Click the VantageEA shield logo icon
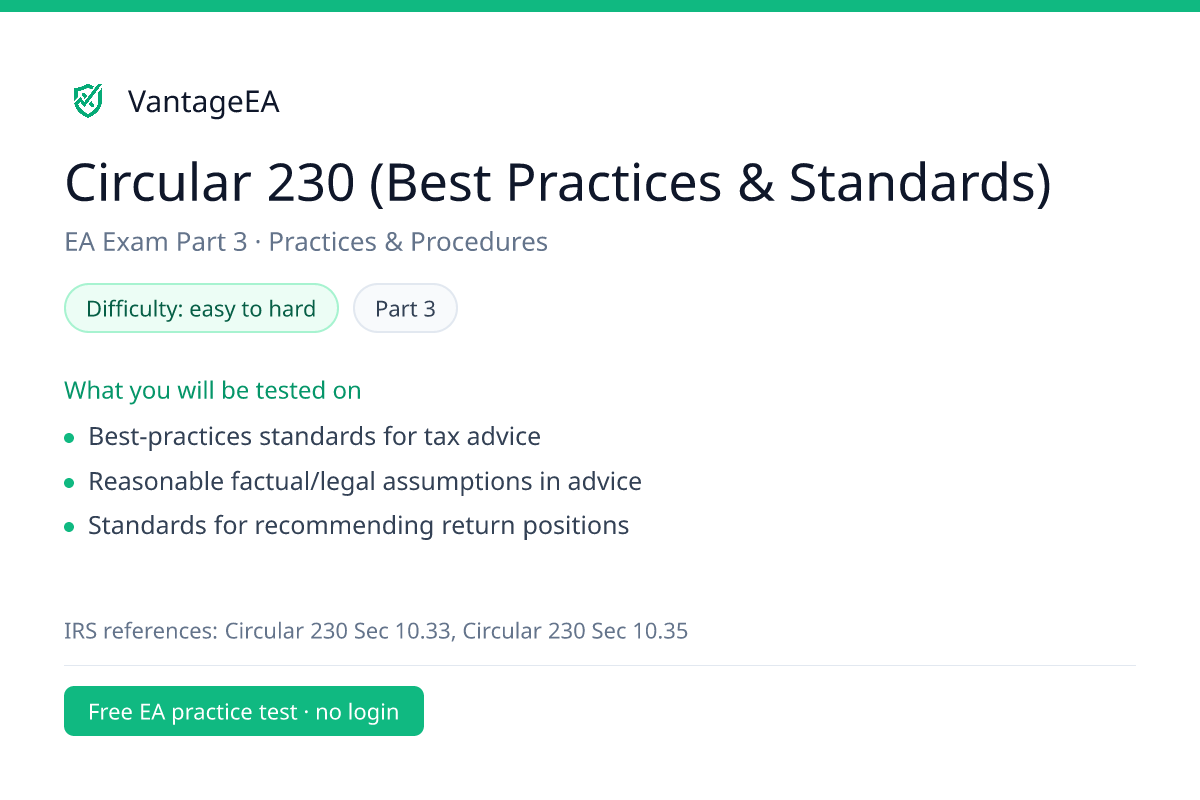Viewport: 1200px width, 800px height. (88, 100)
